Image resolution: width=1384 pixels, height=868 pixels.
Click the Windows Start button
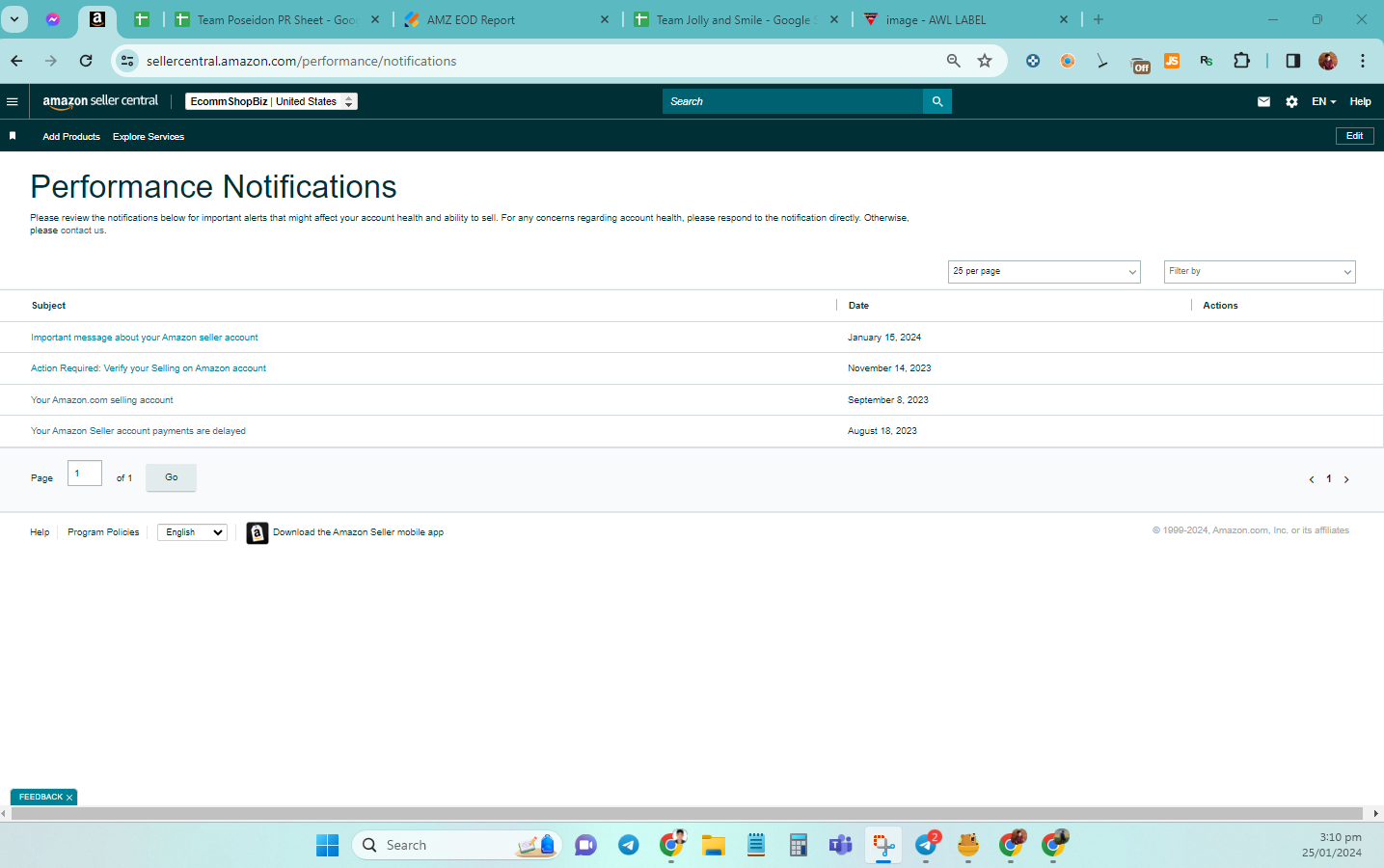(x=328, y=846)
